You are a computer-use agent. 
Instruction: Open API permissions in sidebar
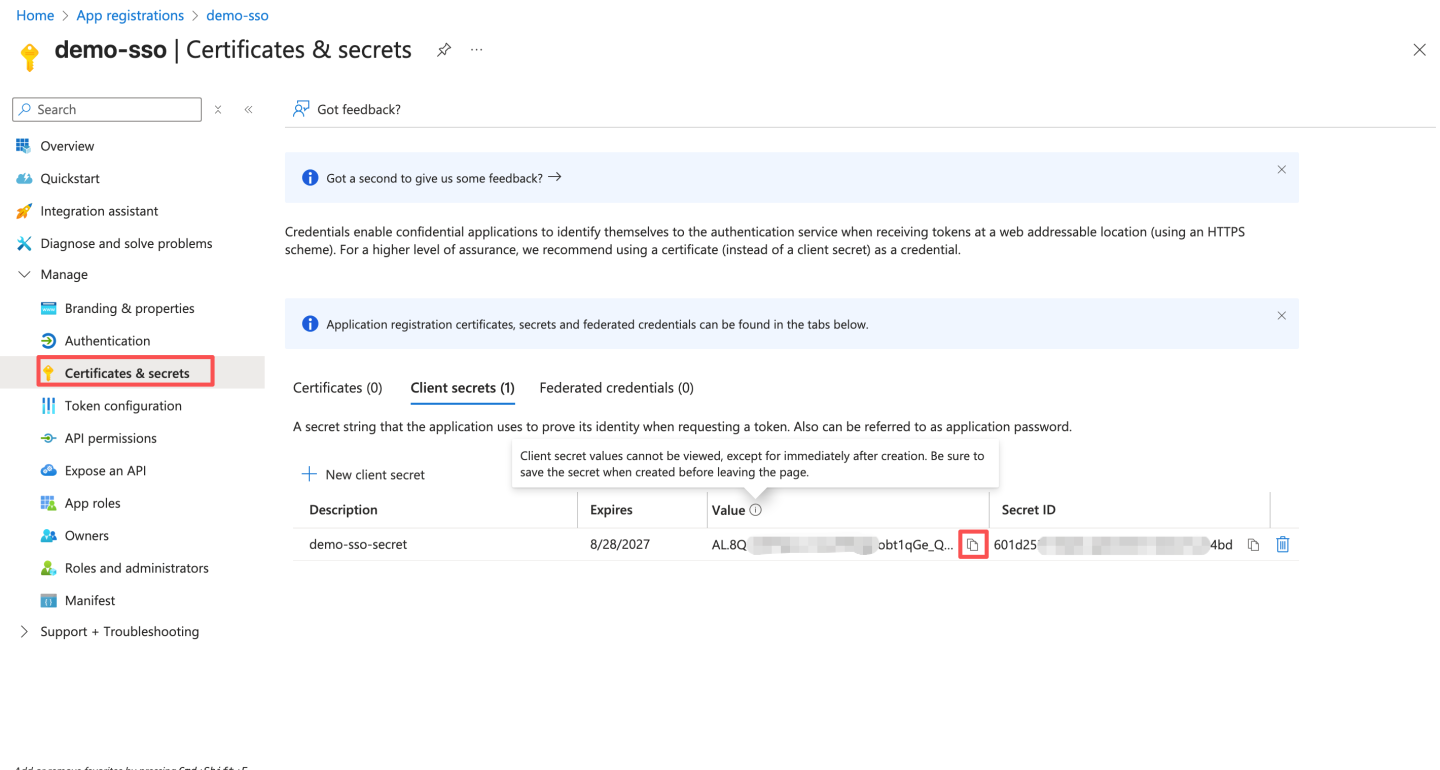point(110,438)
